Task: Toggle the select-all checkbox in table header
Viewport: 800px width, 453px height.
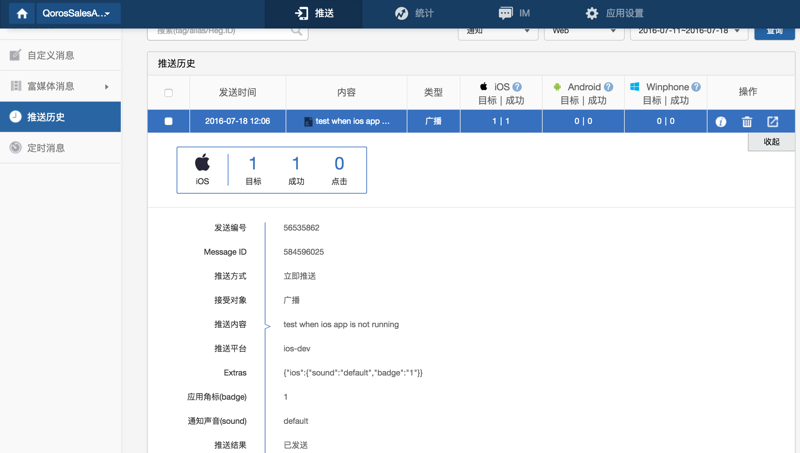Action: point(168,93)
